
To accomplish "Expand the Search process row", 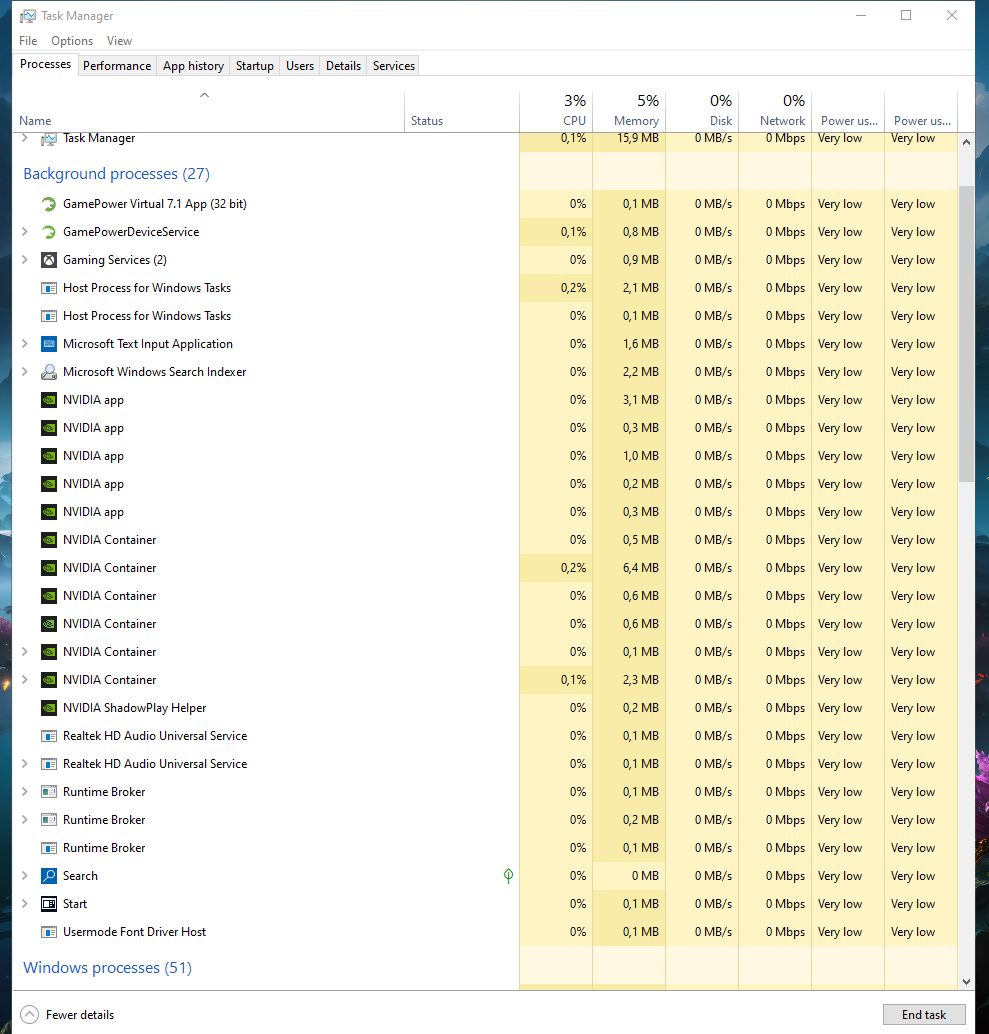I will tap(25, 876).
